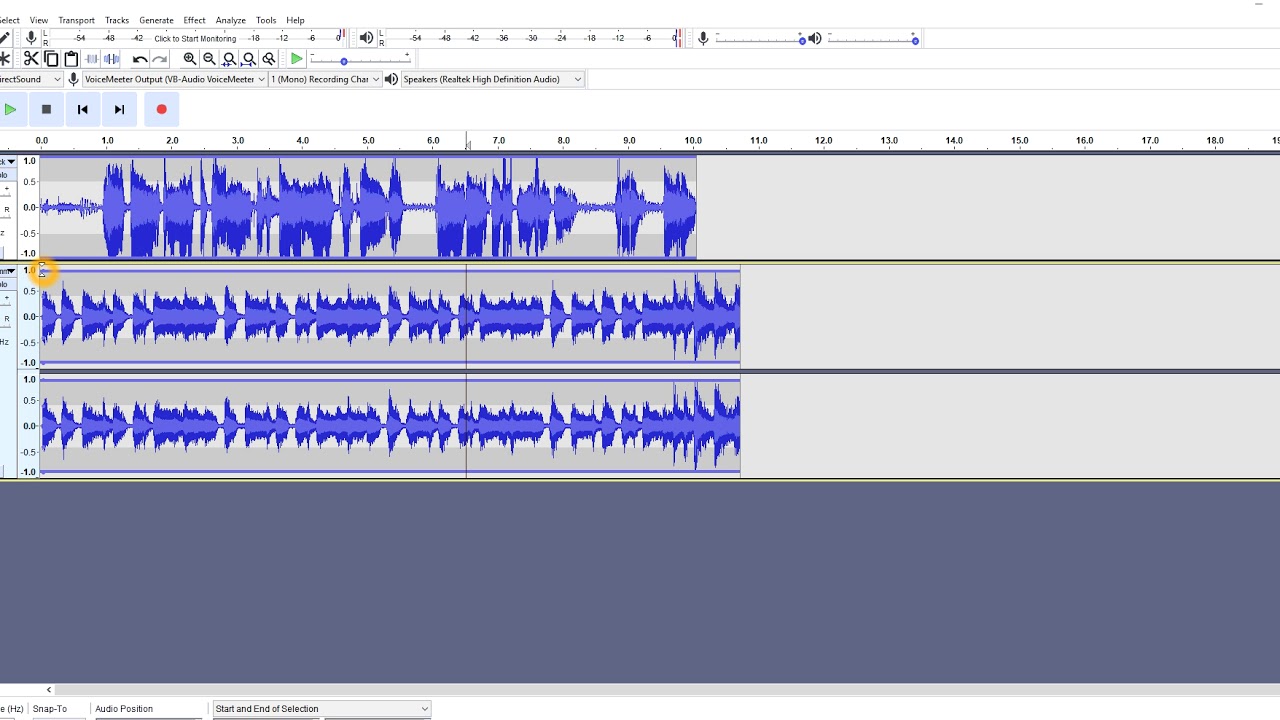Select the Draw (pencil) tool
Screen dimensions: 1280x720
(x=5, y=38)
